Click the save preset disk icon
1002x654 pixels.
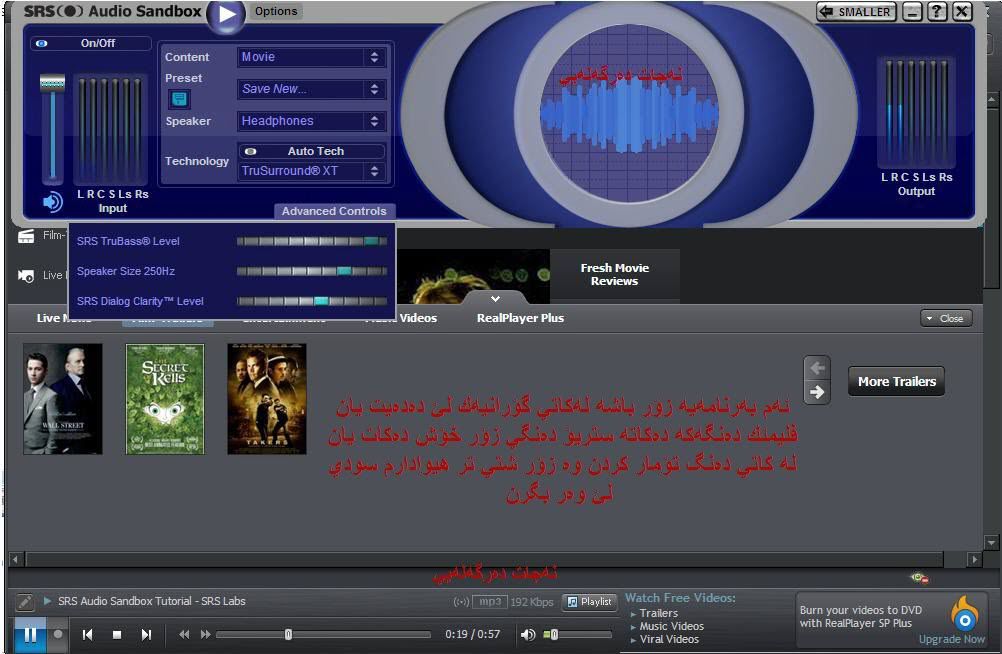[x=179, y=98]
